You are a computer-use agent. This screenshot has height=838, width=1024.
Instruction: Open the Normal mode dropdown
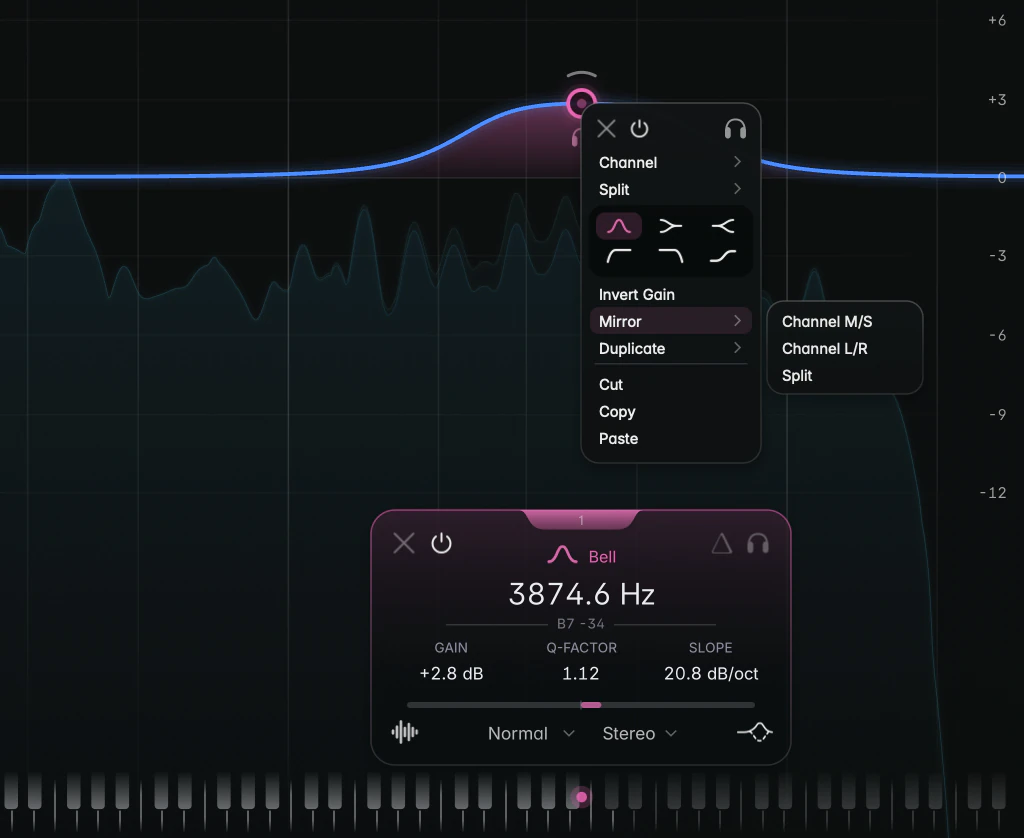[x=531, y=733]
